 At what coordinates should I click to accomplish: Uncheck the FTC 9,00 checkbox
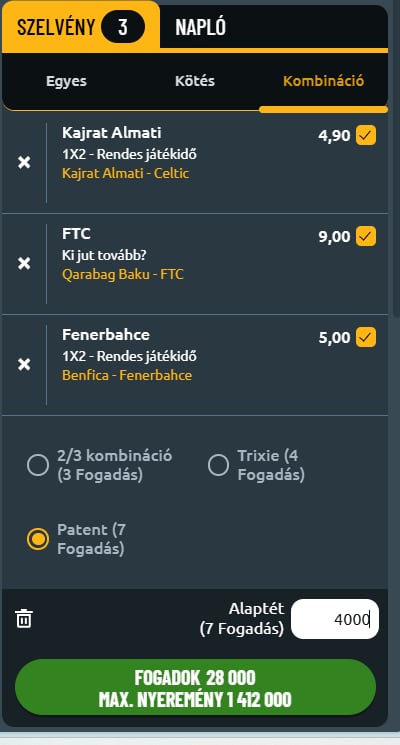pos(366,236)
